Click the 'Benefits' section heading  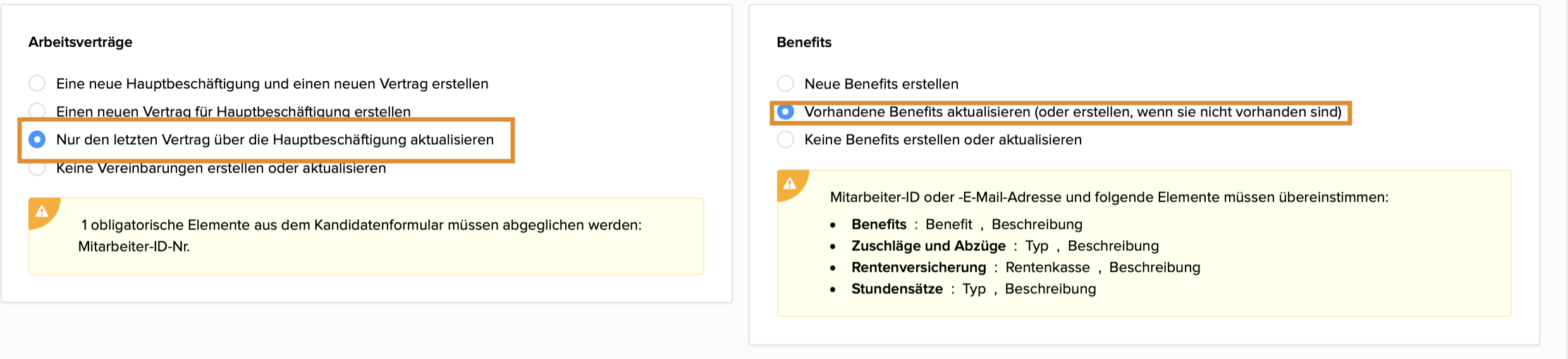804,42
